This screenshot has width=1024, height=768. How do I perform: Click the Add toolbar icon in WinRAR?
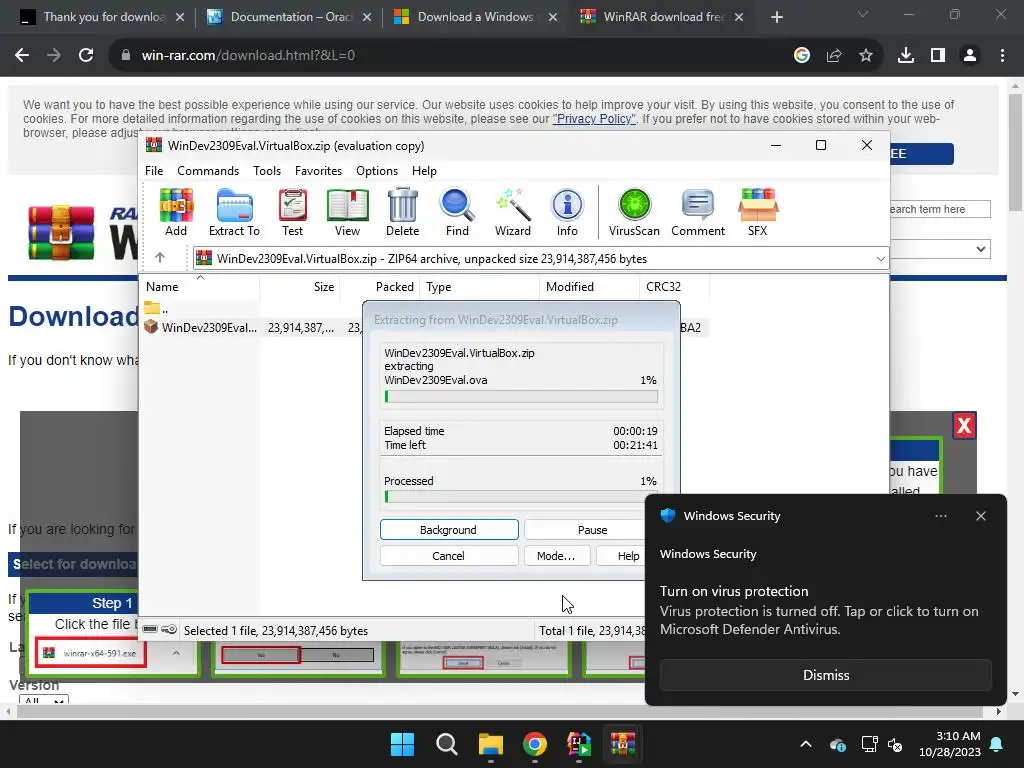click(x=176, y=212)
